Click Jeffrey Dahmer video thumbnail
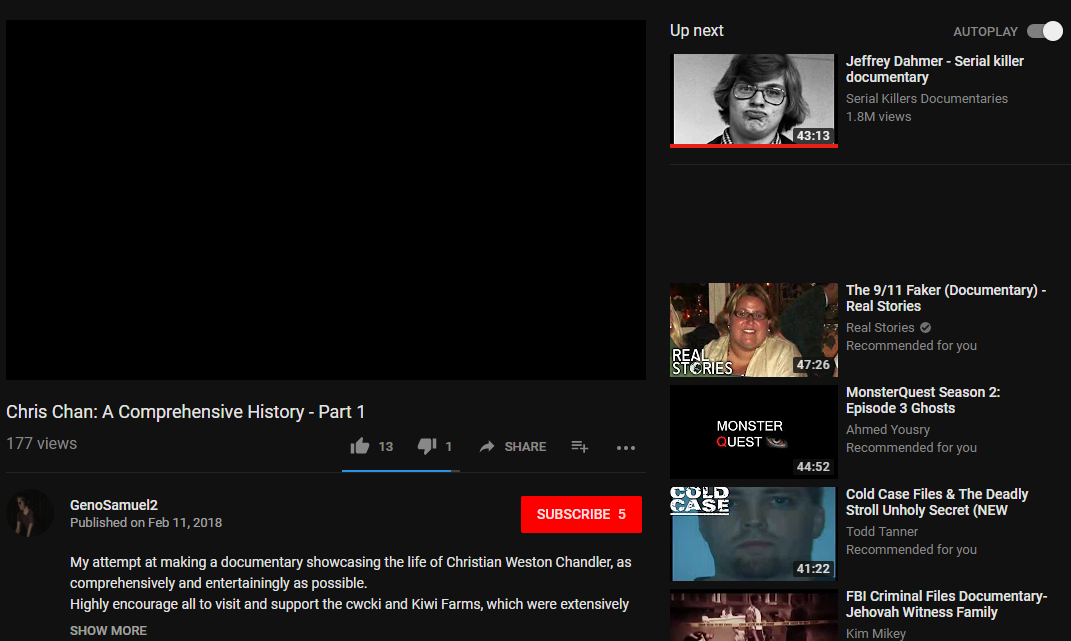Viewport: 1071px width, 641px height. (x=754, y=100)
